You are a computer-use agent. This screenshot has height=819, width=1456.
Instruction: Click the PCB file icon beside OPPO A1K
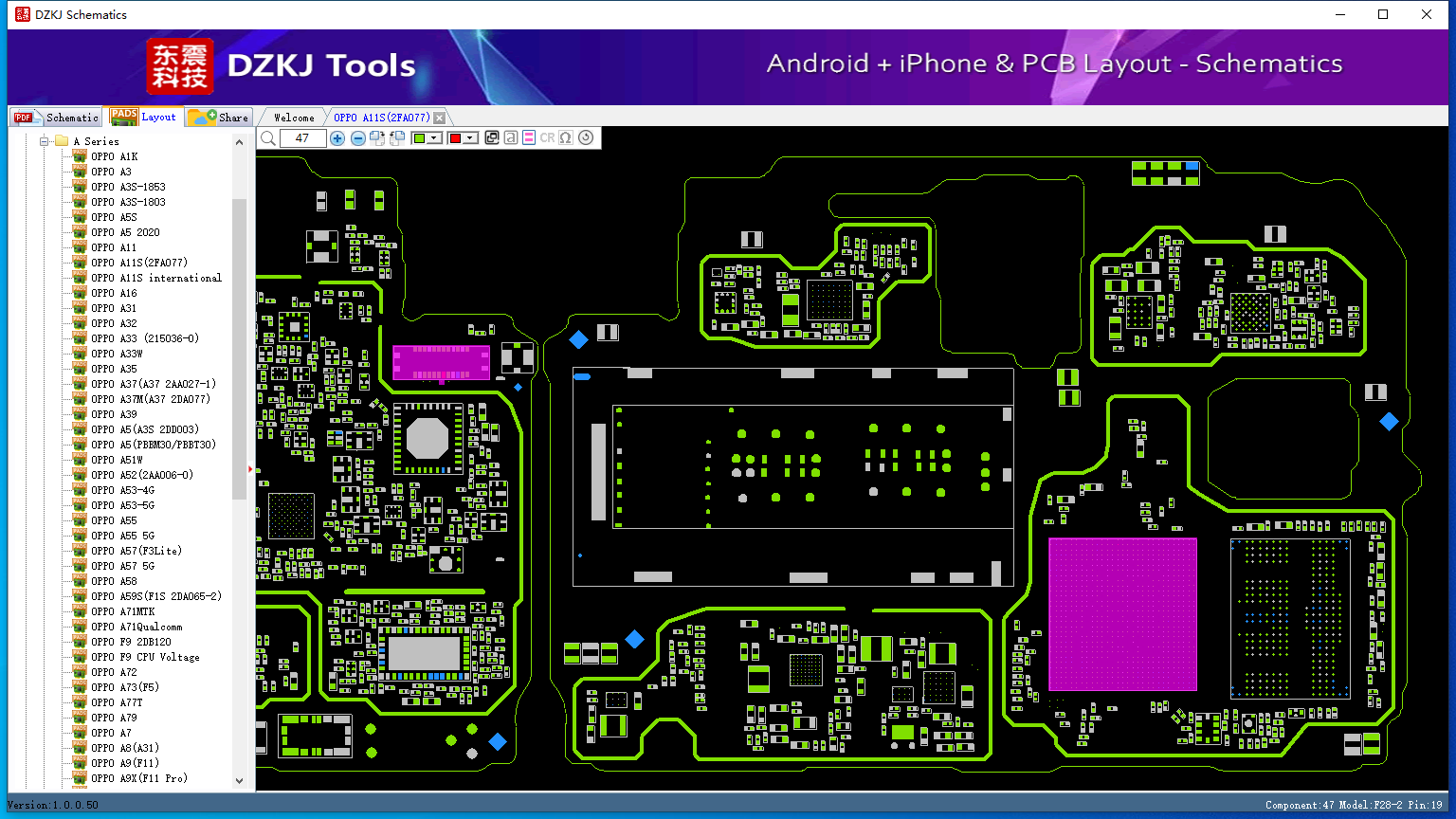click(80, 156)
